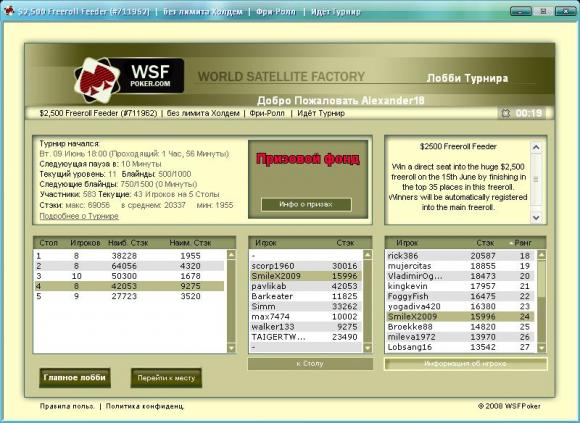
Task: Select yogadiva420 ranked 23
Action: point(461,307)
